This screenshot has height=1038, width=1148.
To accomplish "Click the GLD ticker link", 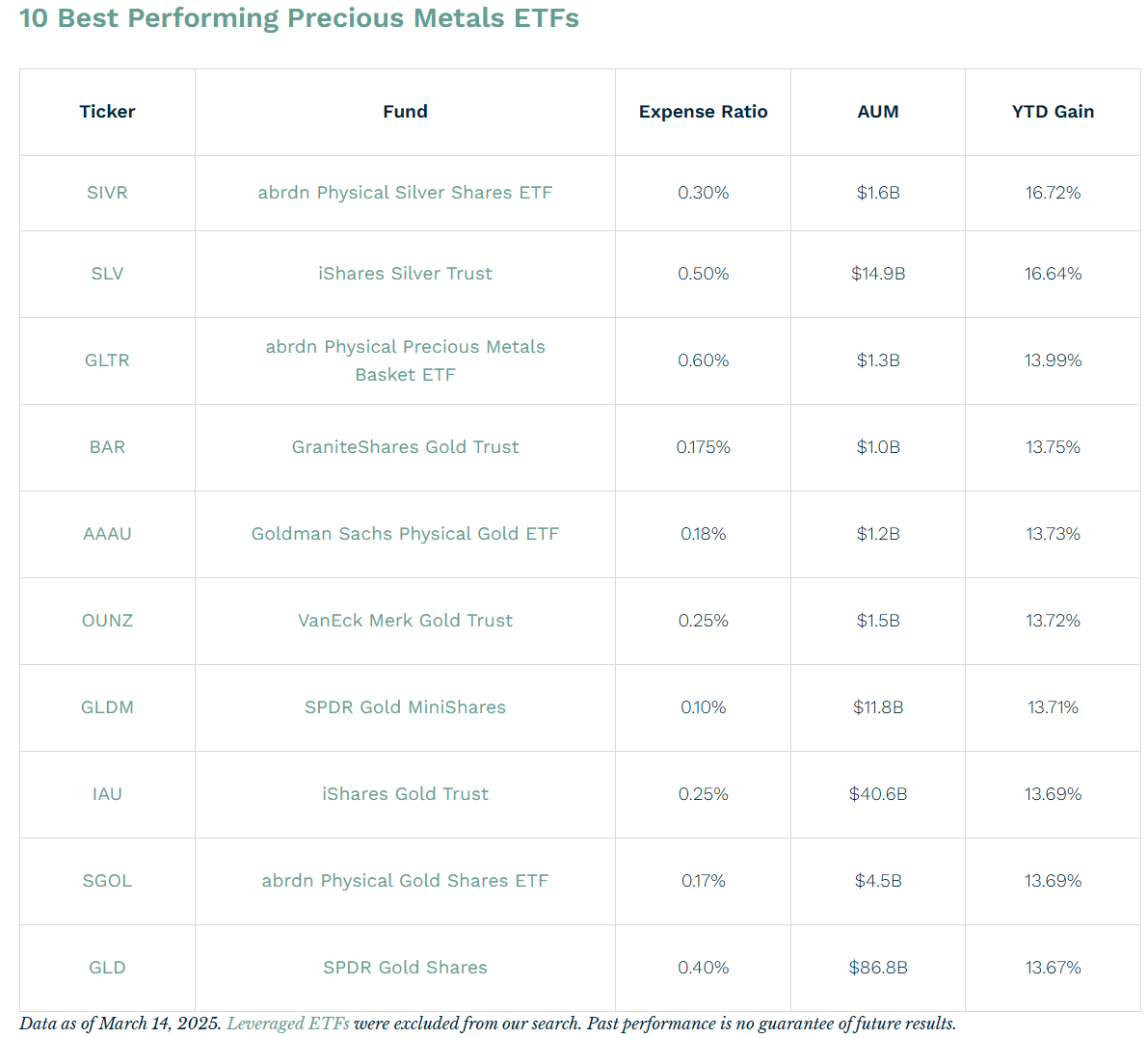I will click(107, 968).
